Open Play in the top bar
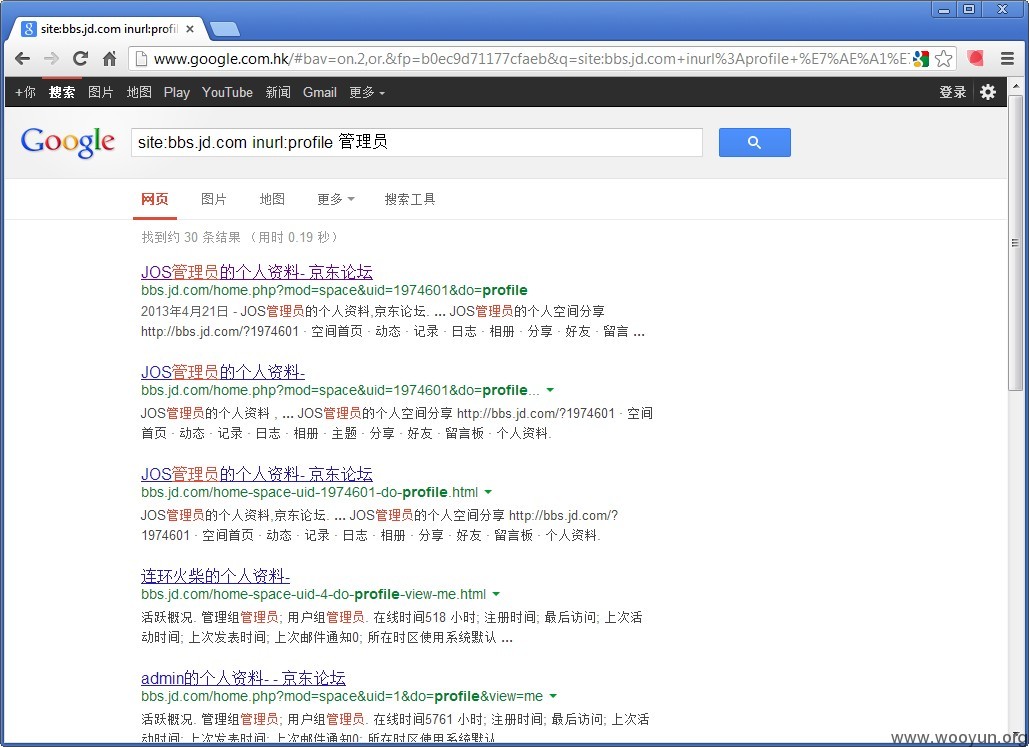 click(177, 93)
